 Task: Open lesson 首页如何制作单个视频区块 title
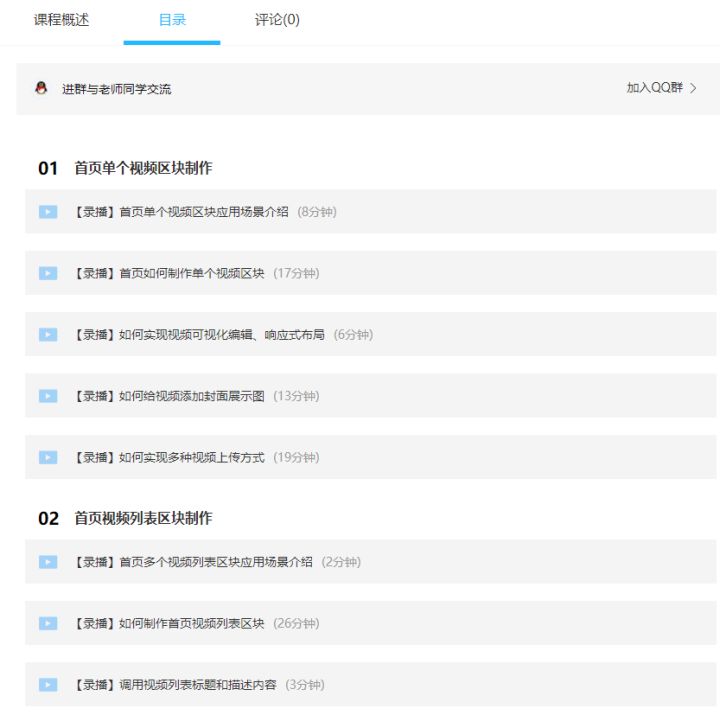pos(168,273)
